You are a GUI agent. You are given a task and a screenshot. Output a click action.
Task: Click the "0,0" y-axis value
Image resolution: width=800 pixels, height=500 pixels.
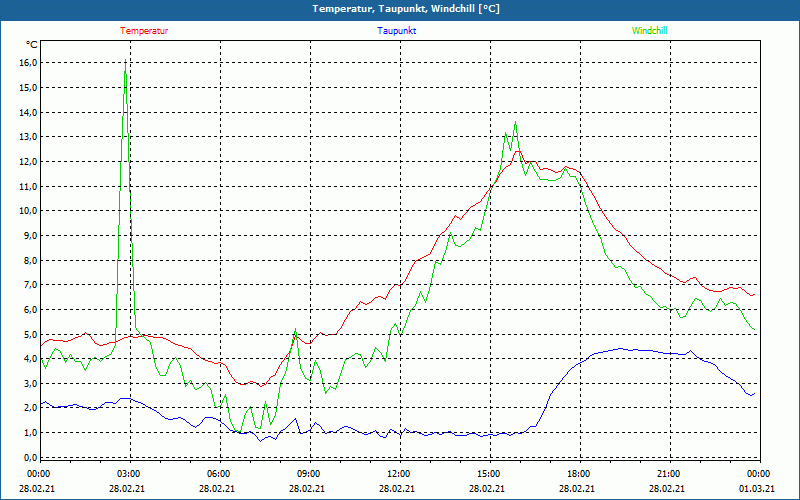[x=31, y=457]
